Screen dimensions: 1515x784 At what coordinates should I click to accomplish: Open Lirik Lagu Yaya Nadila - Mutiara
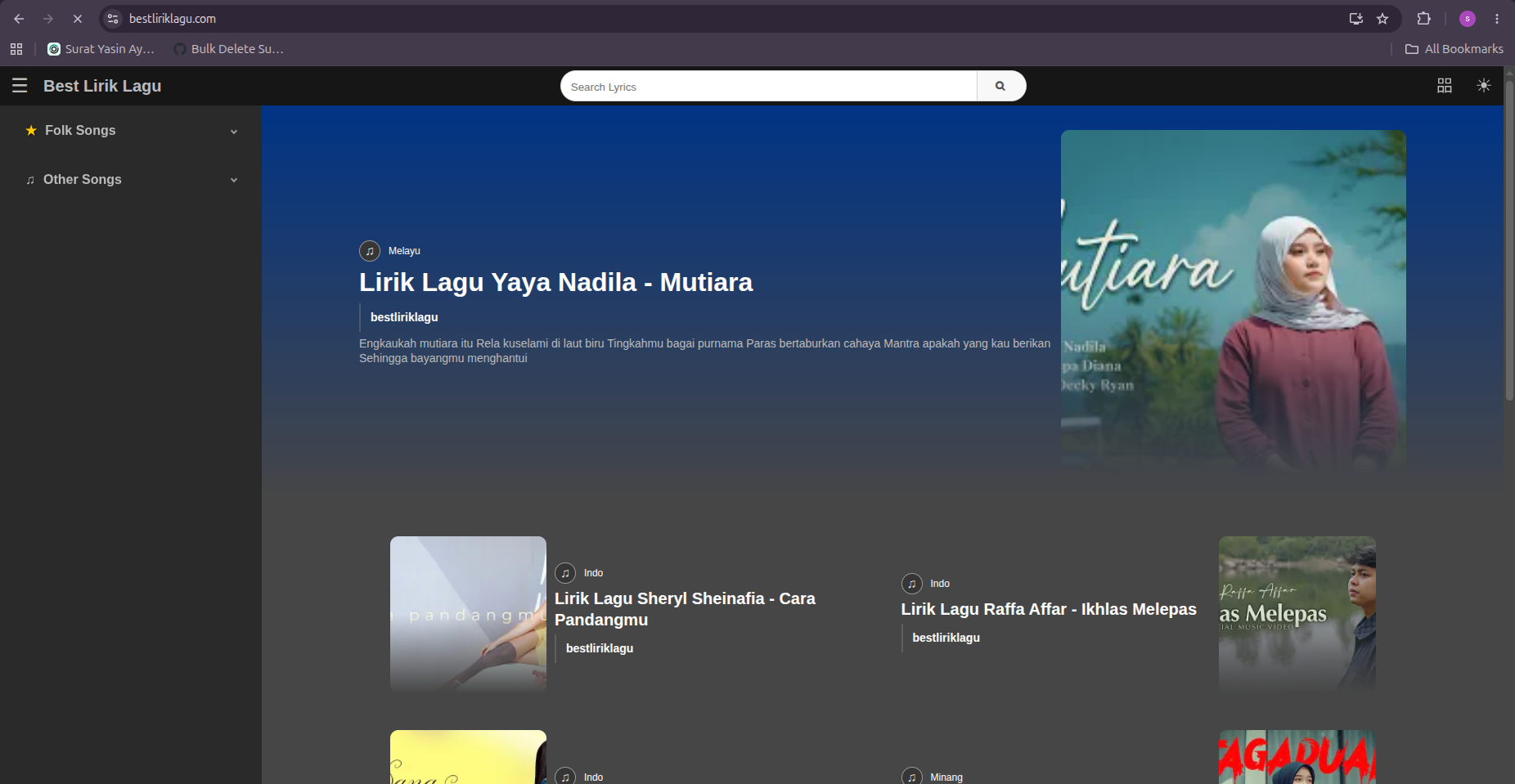(x=555, y=282)
